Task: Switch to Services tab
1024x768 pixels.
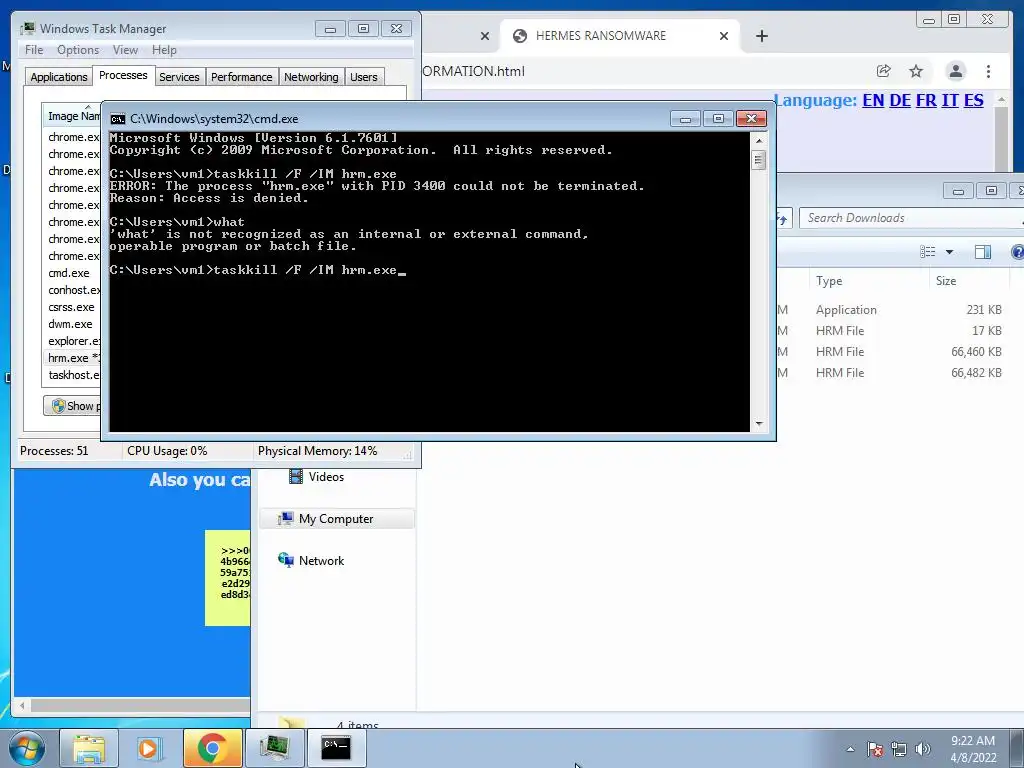Action: [x=179, y=77]
